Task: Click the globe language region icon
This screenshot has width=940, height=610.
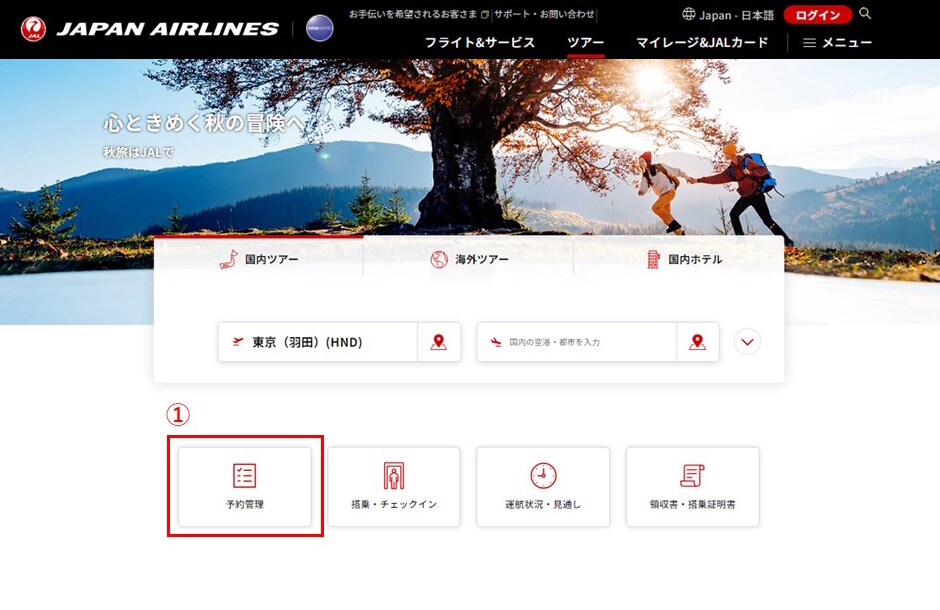Action: click(x=689, y=15)
